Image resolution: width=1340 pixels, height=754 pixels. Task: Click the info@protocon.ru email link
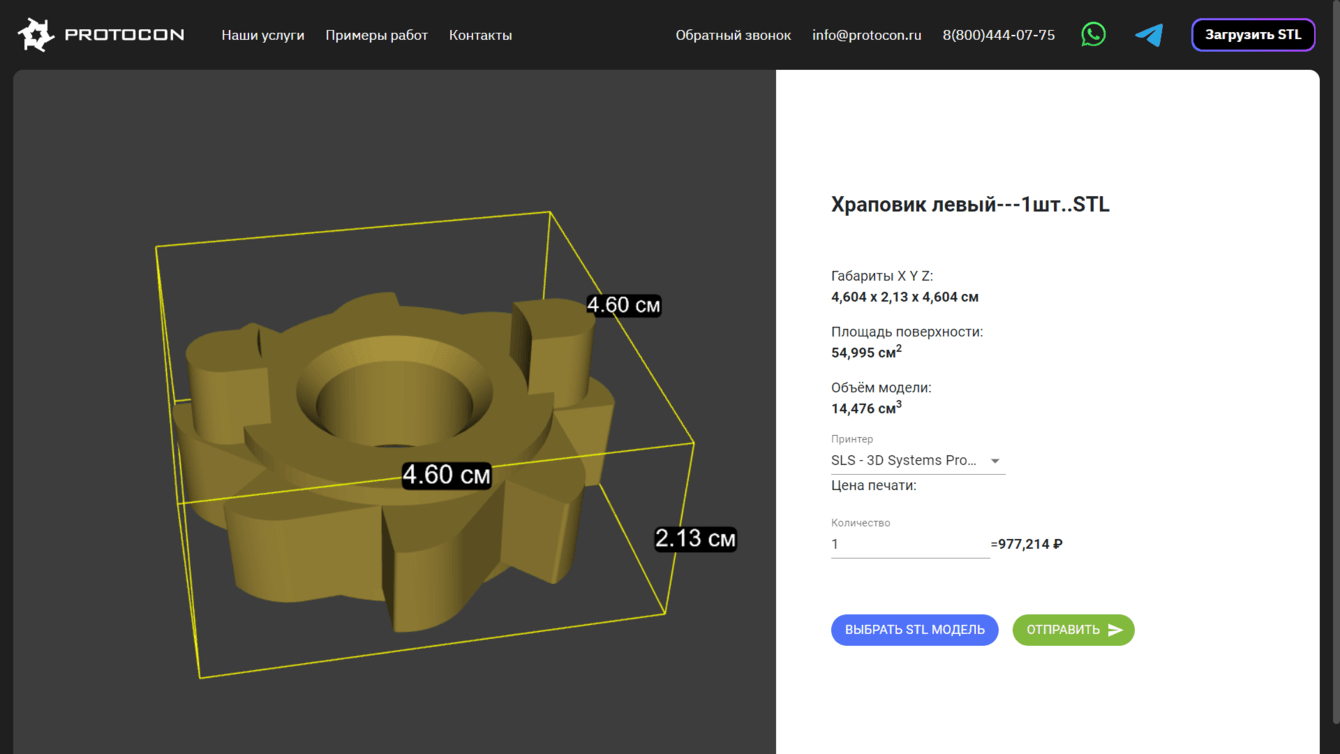[867, 35]
